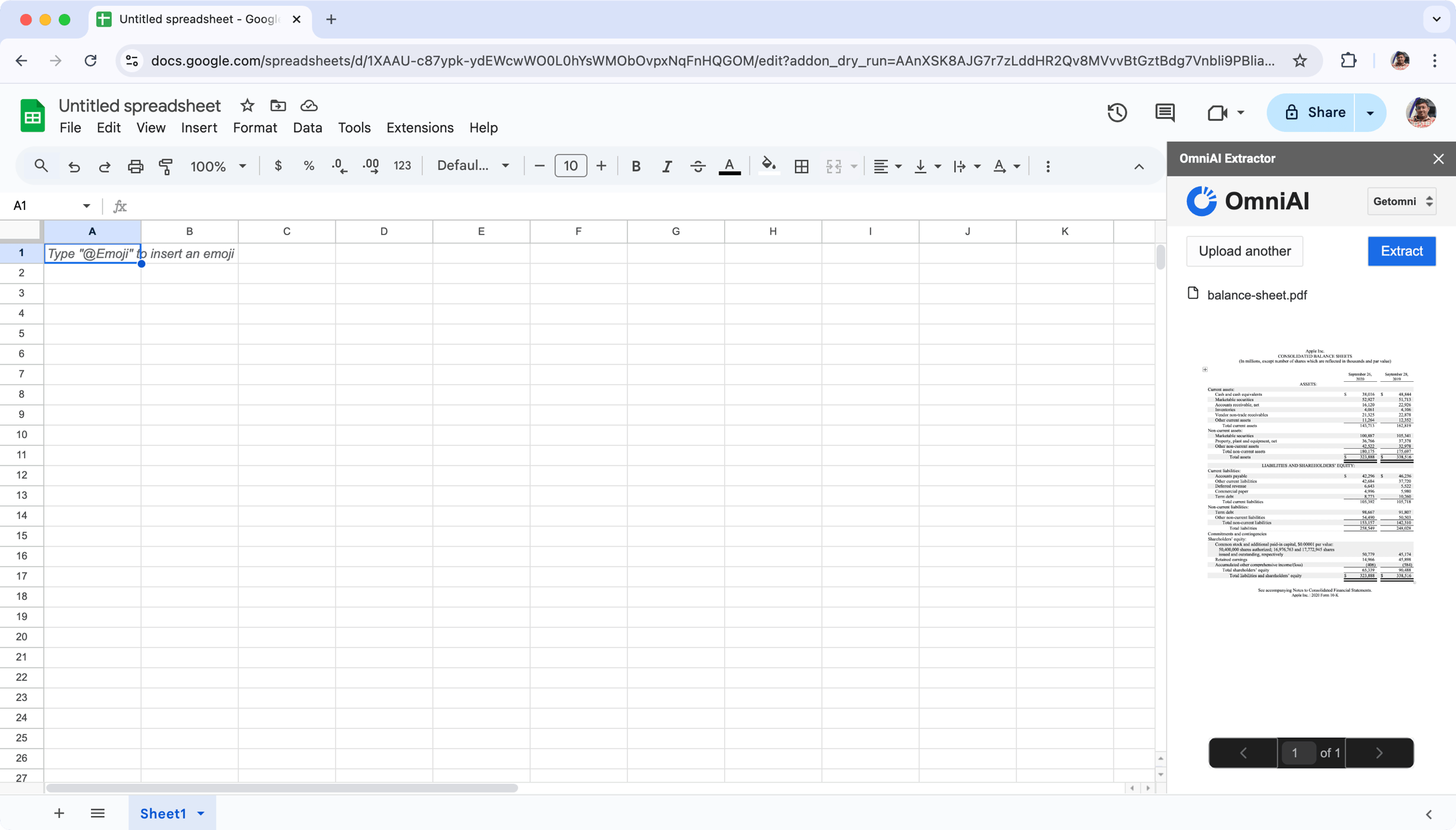1456x830 pixels.
Task: Merge the selected cells
Action: click(834, 166)
